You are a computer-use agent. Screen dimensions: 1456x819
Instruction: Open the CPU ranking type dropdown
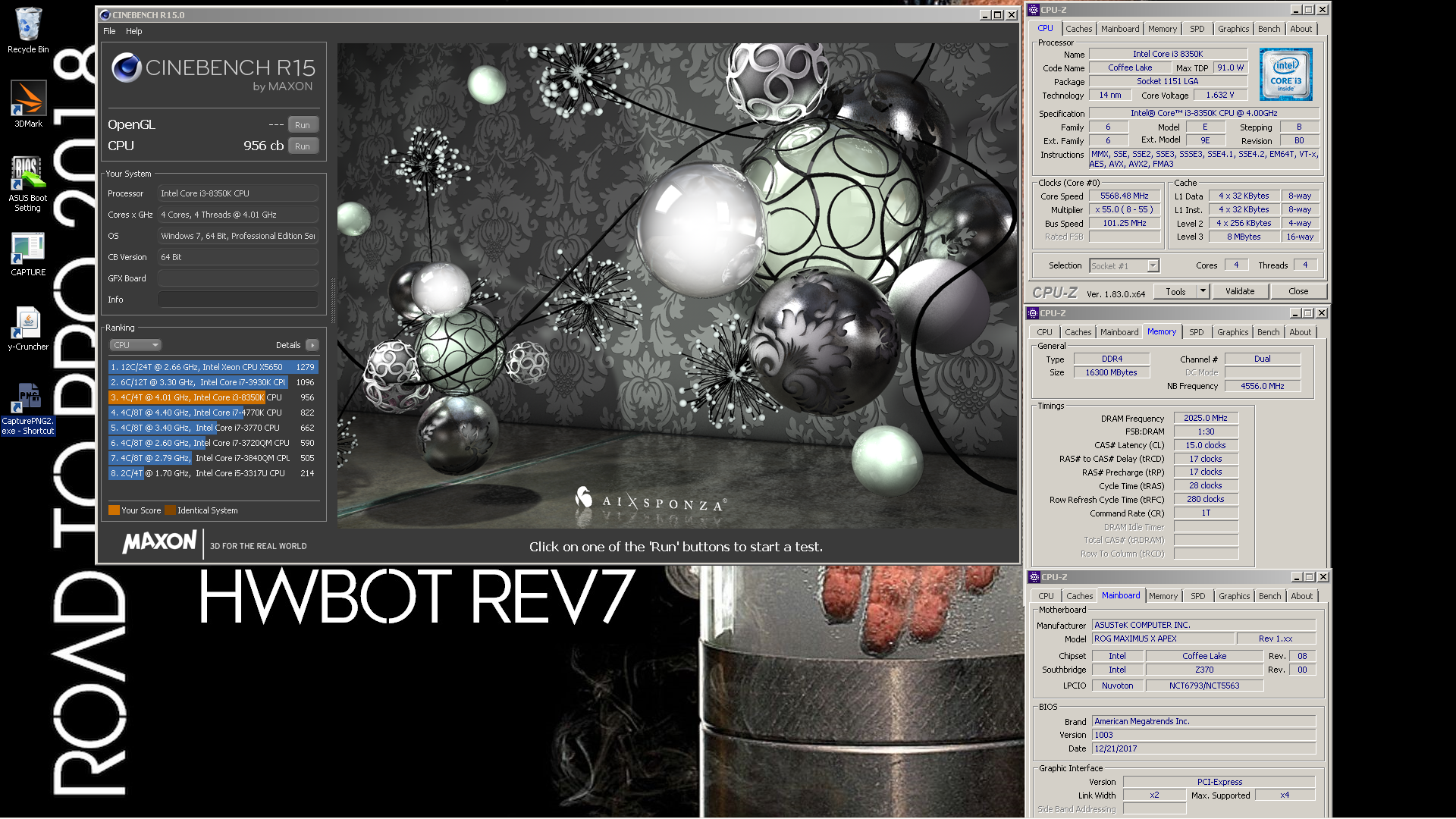click(x=135, y=345)
